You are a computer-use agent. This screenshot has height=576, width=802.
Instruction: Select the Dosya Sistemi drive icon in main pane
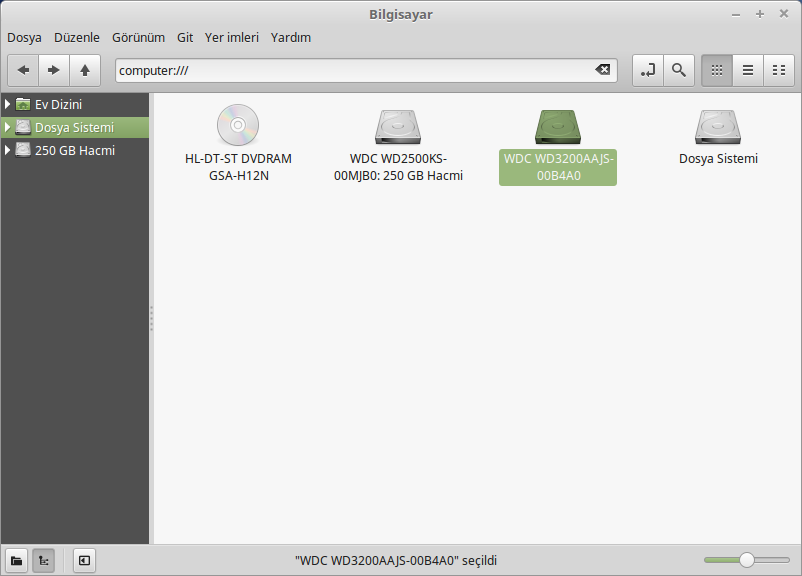tap(718, 127)
